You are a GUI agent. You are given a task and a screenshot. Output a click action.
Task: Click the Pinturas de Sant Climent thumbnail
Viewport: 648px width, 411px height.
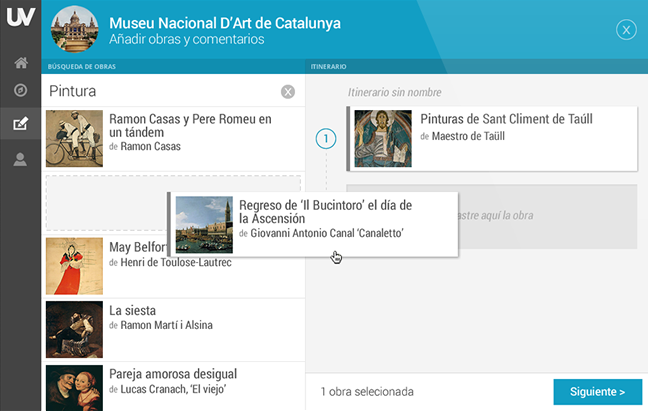[x=383, y=138]
